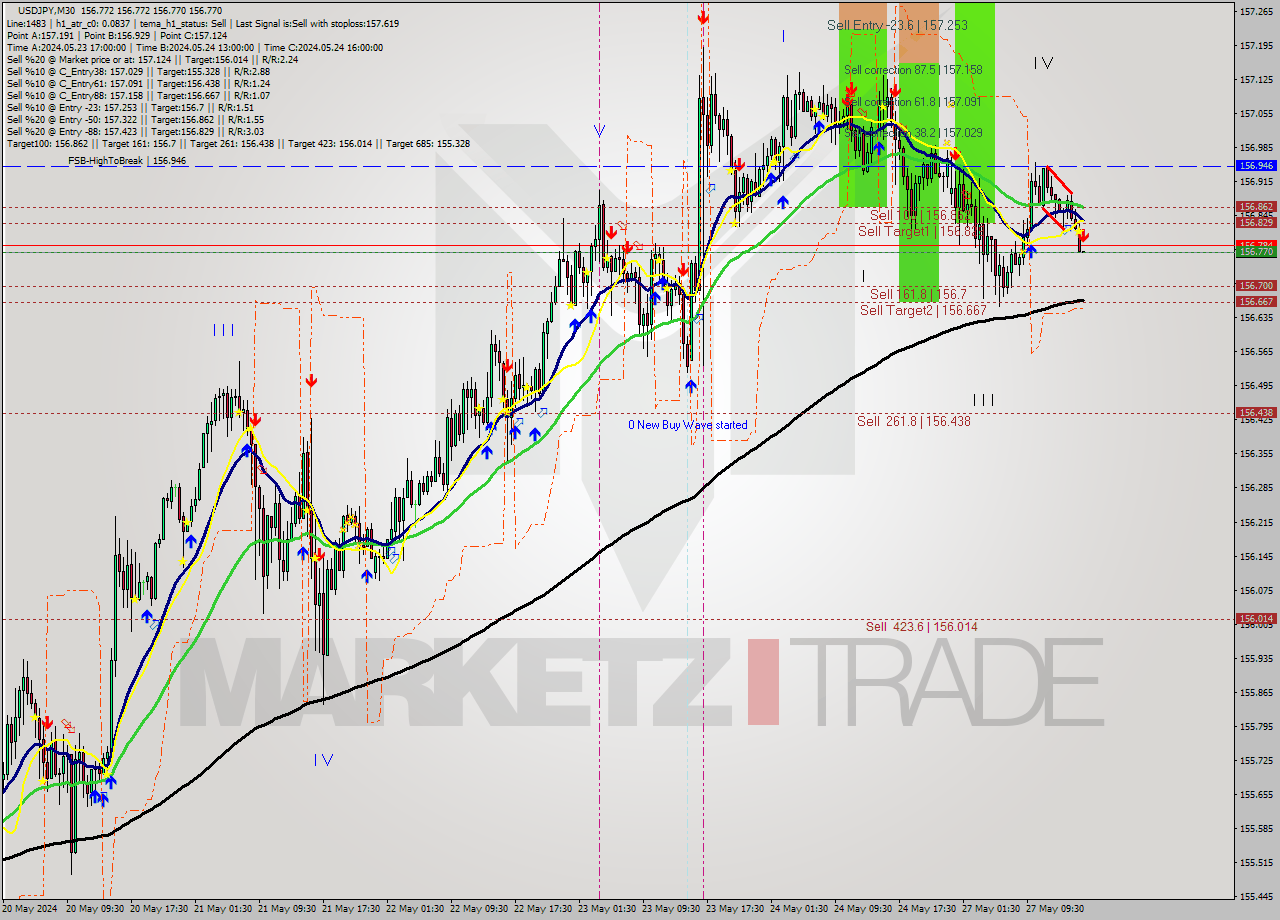Click the green 156.770 current price tag
The height and width of the screenshot is (920, 1280).
(x=1256, y=252)
